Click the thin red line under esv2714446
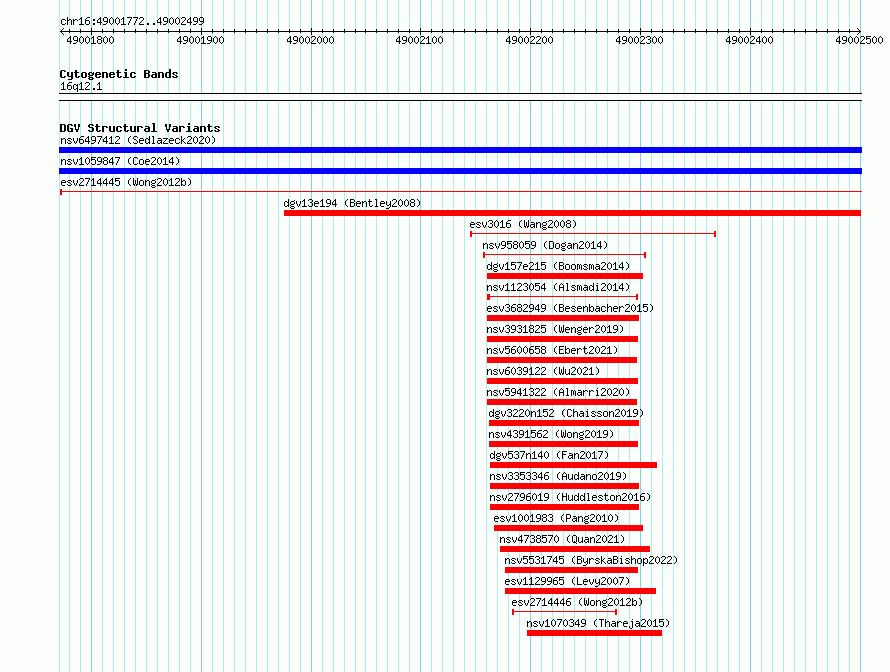Viewport: 890px width, 672px height. (564, 612)
